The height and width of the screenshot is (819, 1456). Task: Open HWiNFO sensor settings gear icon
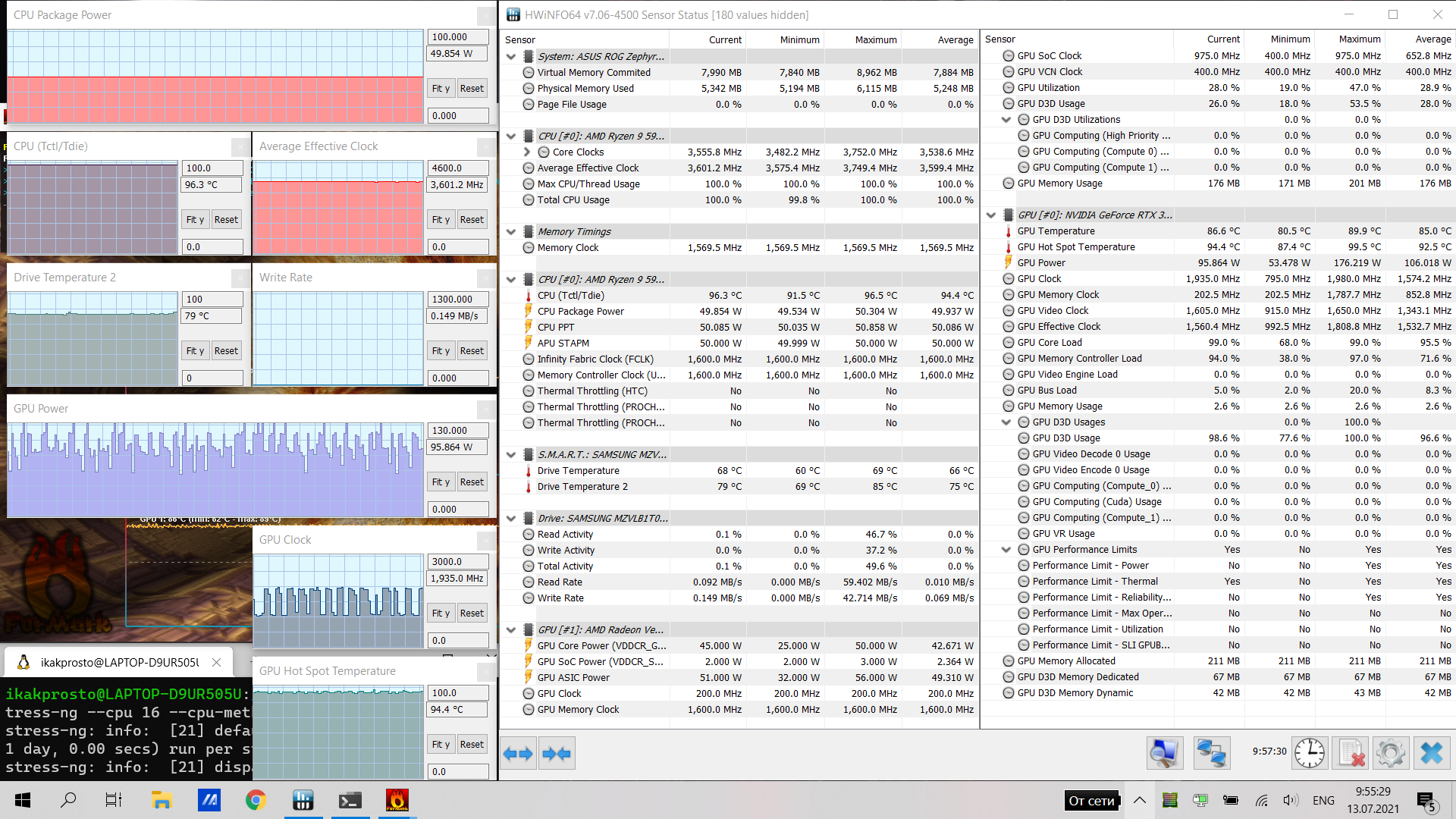click(1391, 753)
